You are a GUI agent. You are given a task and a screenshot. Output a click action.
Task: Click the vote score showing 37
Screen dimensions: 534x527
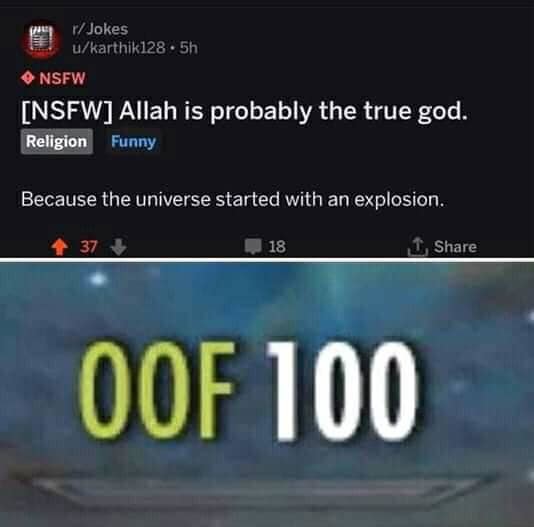pyautogui.click(x=89, y=247)
